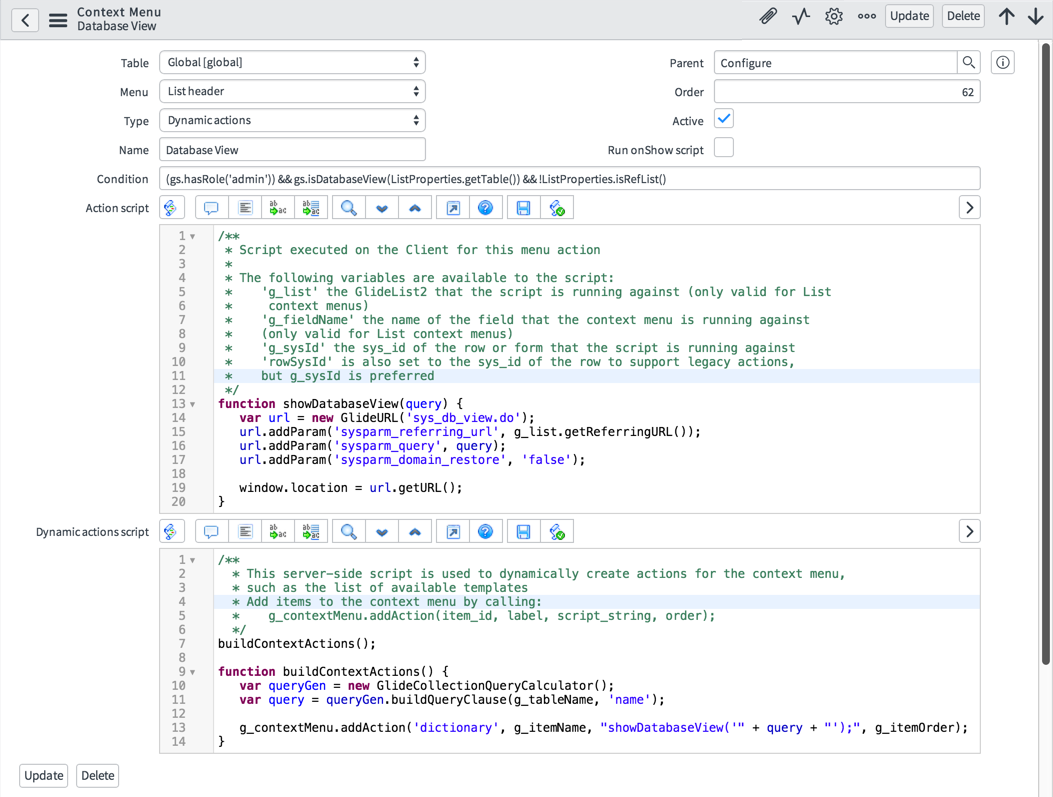
Task: Fold comment at Dynamic actions script line 1
Action: click(x=193, y=560)
